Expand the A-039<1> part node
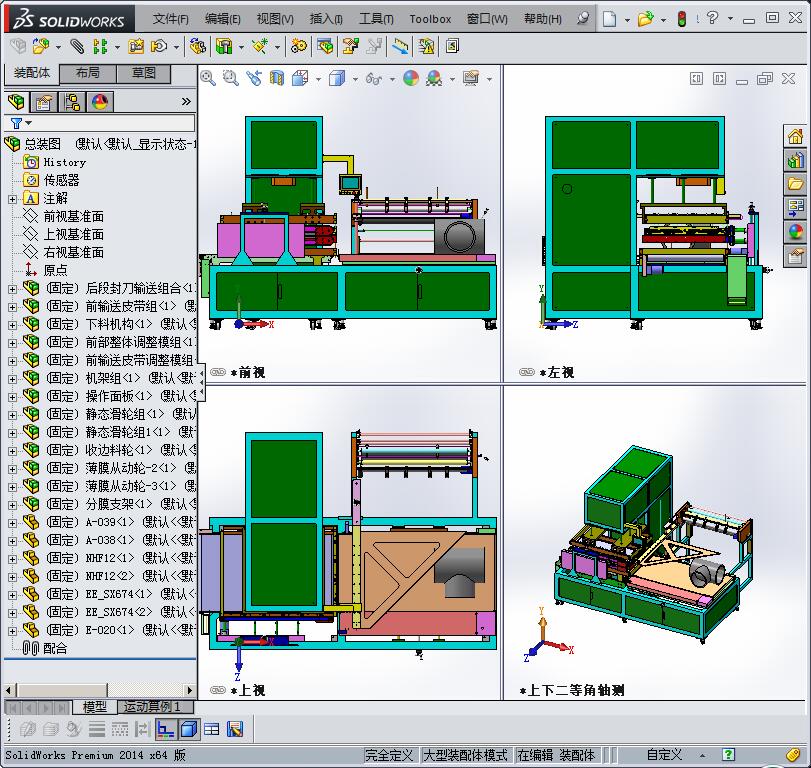The height and width of the screenshot is (768, 811). 12,523
